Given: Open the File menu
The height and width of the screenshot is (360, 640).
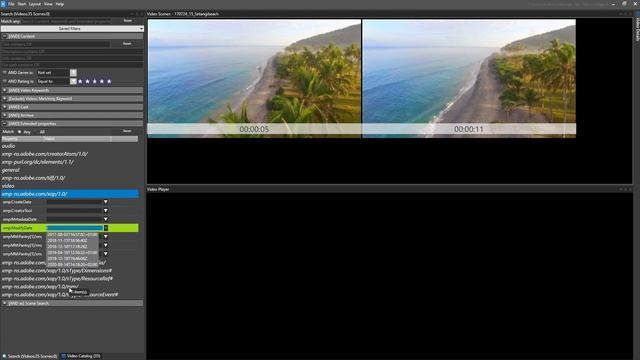Looking at the screenshot, I should [11, 4].
